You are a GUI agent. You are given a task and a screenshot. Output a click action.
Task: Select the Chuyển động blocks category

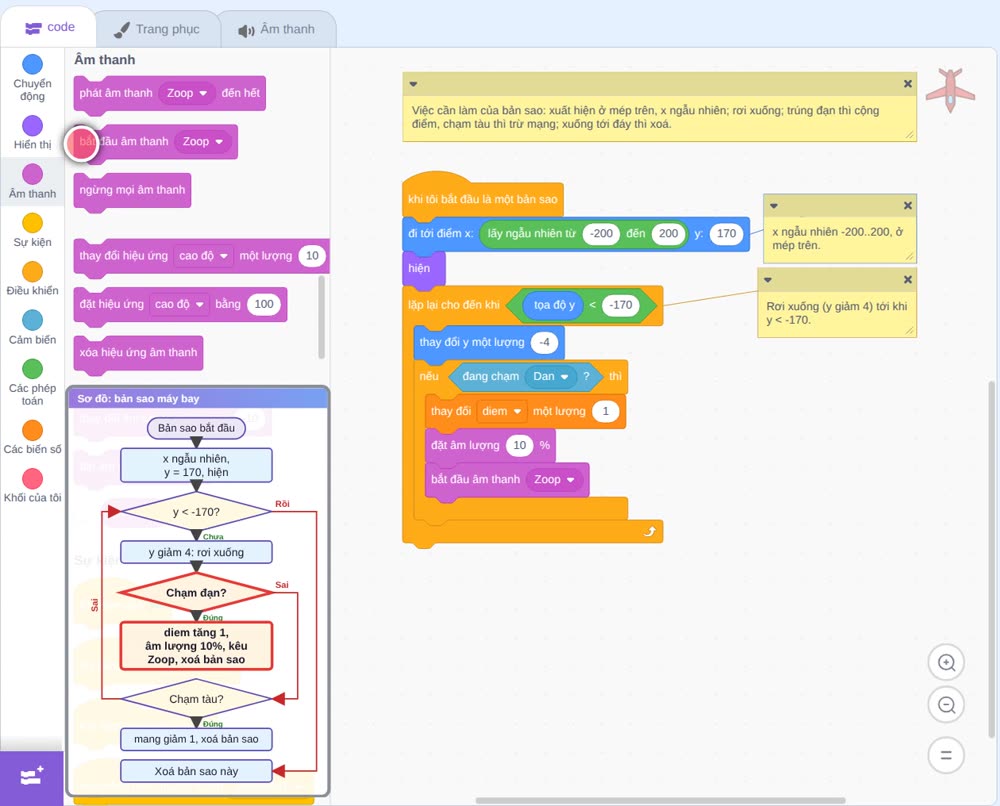point(32,78)
